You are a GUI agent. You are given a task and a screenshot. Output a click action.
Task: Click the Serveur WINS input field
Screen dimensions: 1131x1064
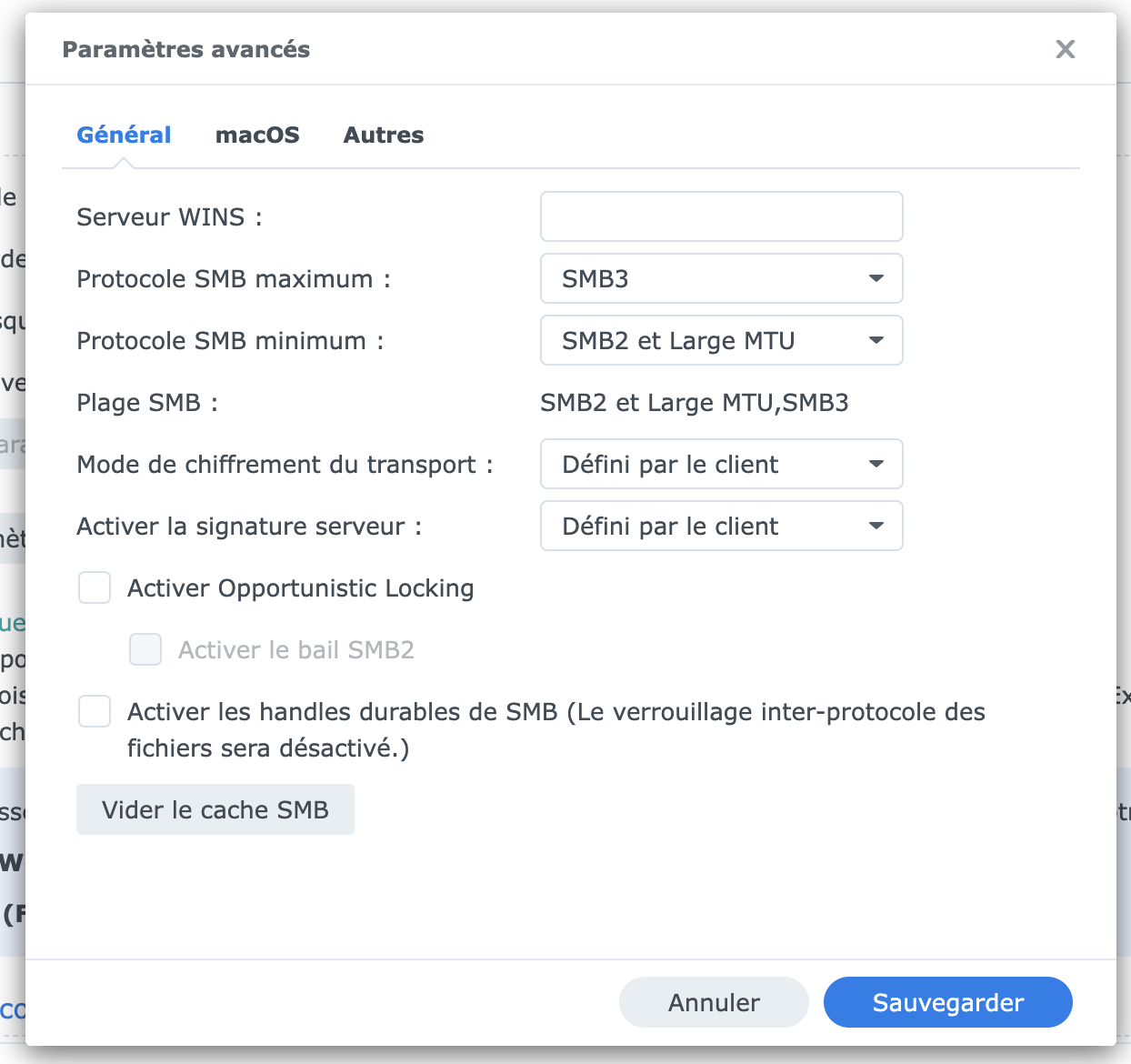(721, 216)
